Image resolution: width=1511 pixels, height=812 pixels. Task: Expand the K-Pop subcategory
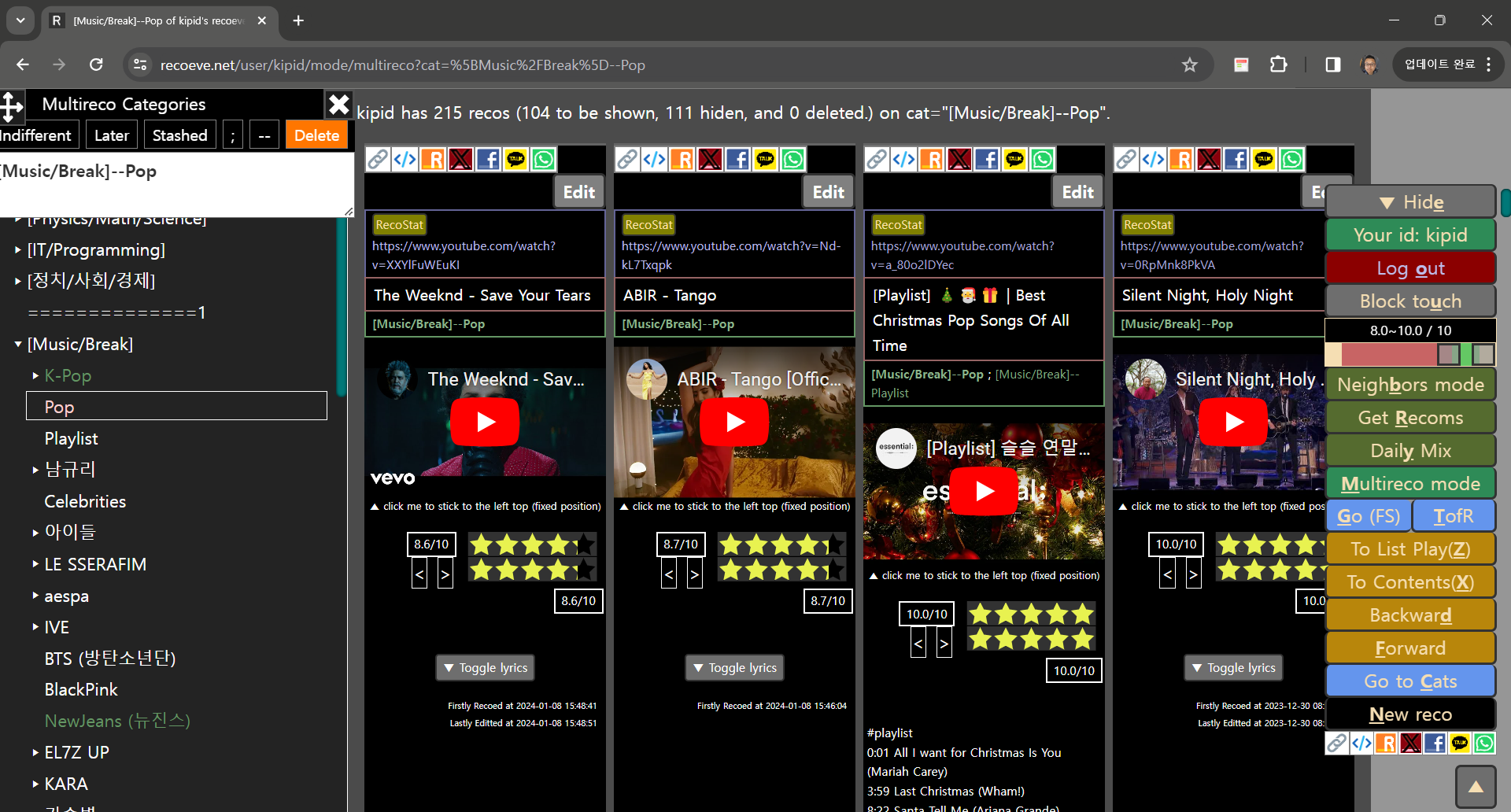[x=35, y=375]
